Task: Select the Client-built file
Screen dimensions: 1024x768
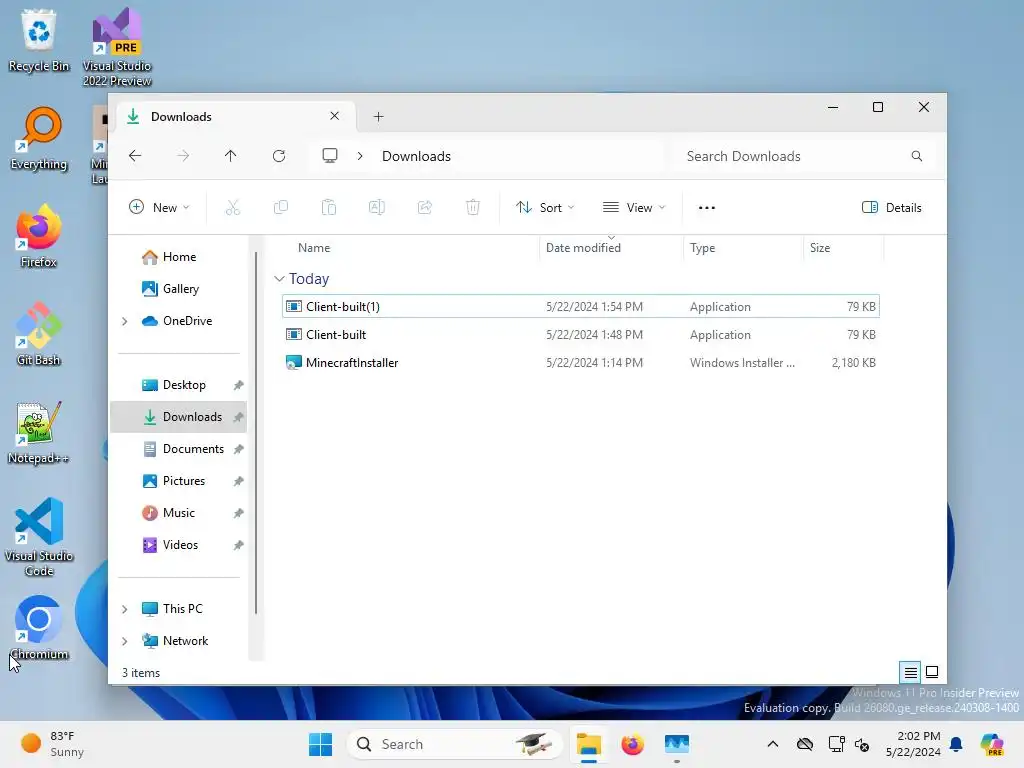Action: click(581, 335)
